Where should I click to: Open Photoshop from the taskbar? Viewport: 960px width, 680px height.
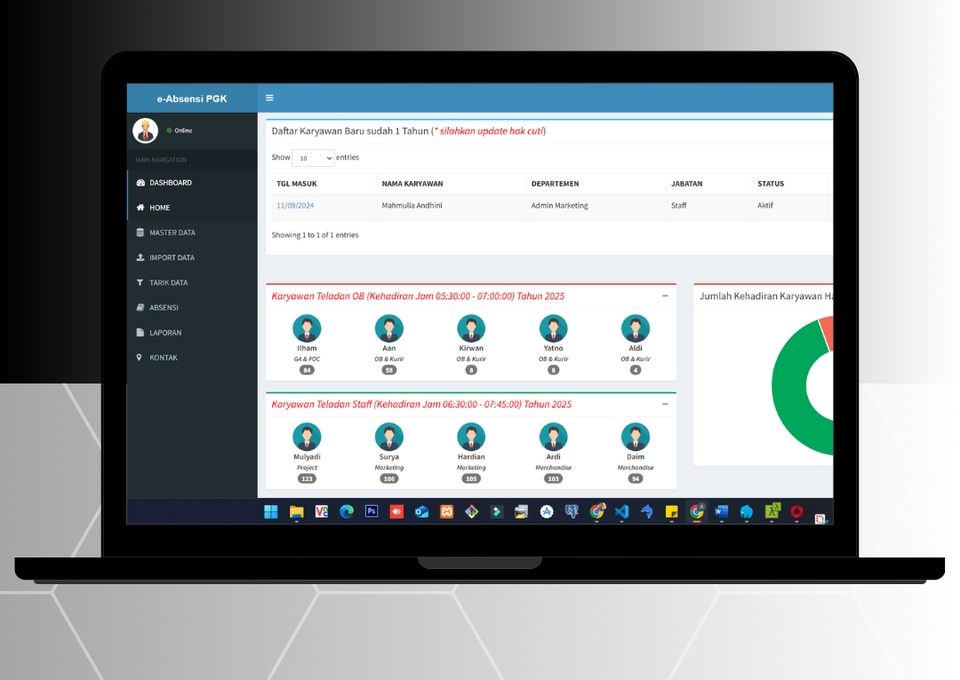pyautogui.click(x=371, y=511)
